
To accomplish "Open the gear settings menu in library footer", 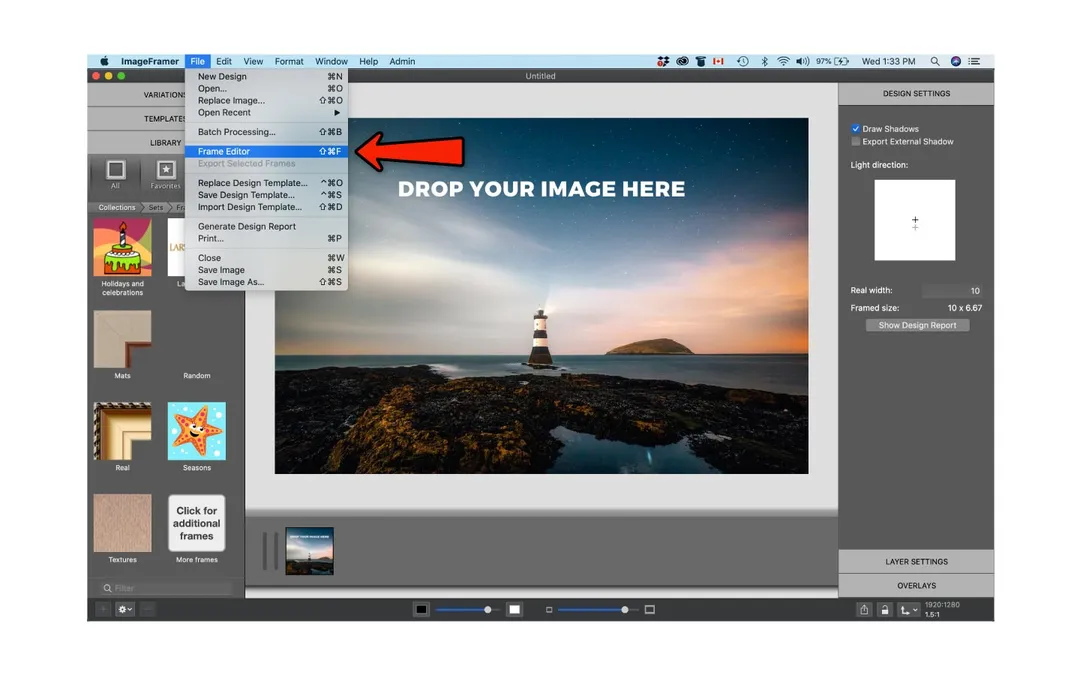I will point(125,609).
